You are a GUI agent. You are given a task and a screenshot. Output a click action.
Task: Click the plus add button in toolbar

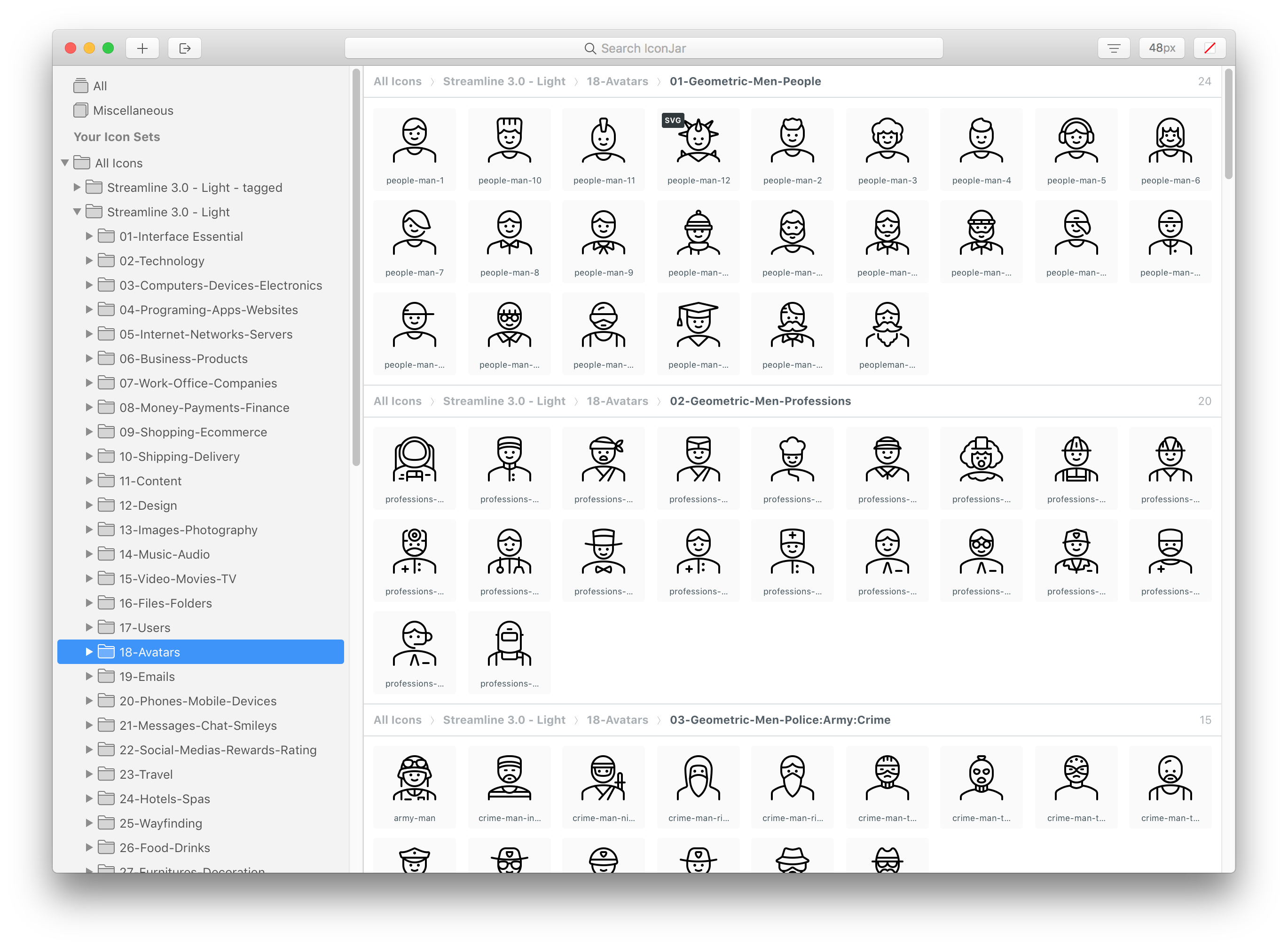click(x=142, y=48)
